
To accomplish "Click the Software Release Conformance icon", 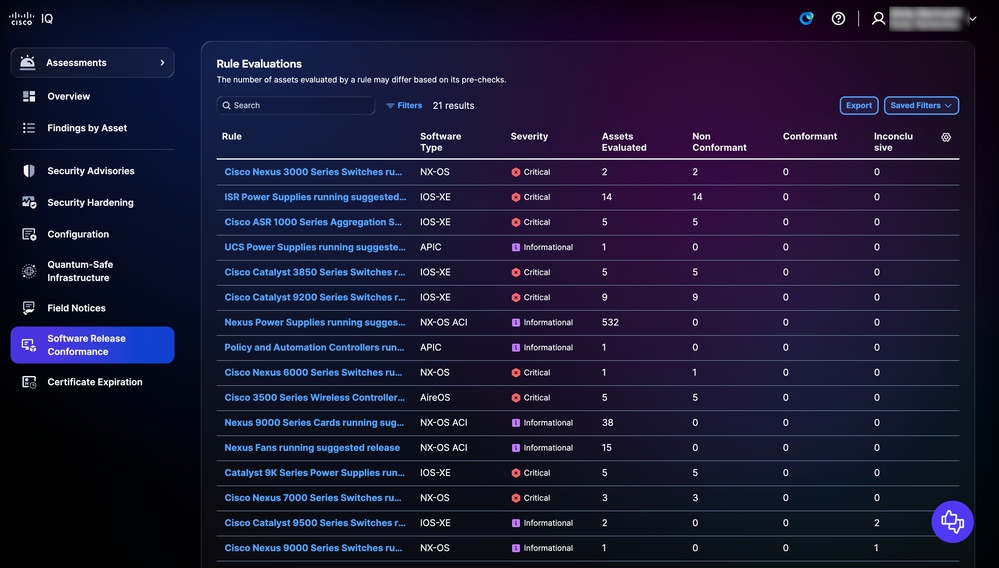I will pyautogui.click(x=29, y=345).
